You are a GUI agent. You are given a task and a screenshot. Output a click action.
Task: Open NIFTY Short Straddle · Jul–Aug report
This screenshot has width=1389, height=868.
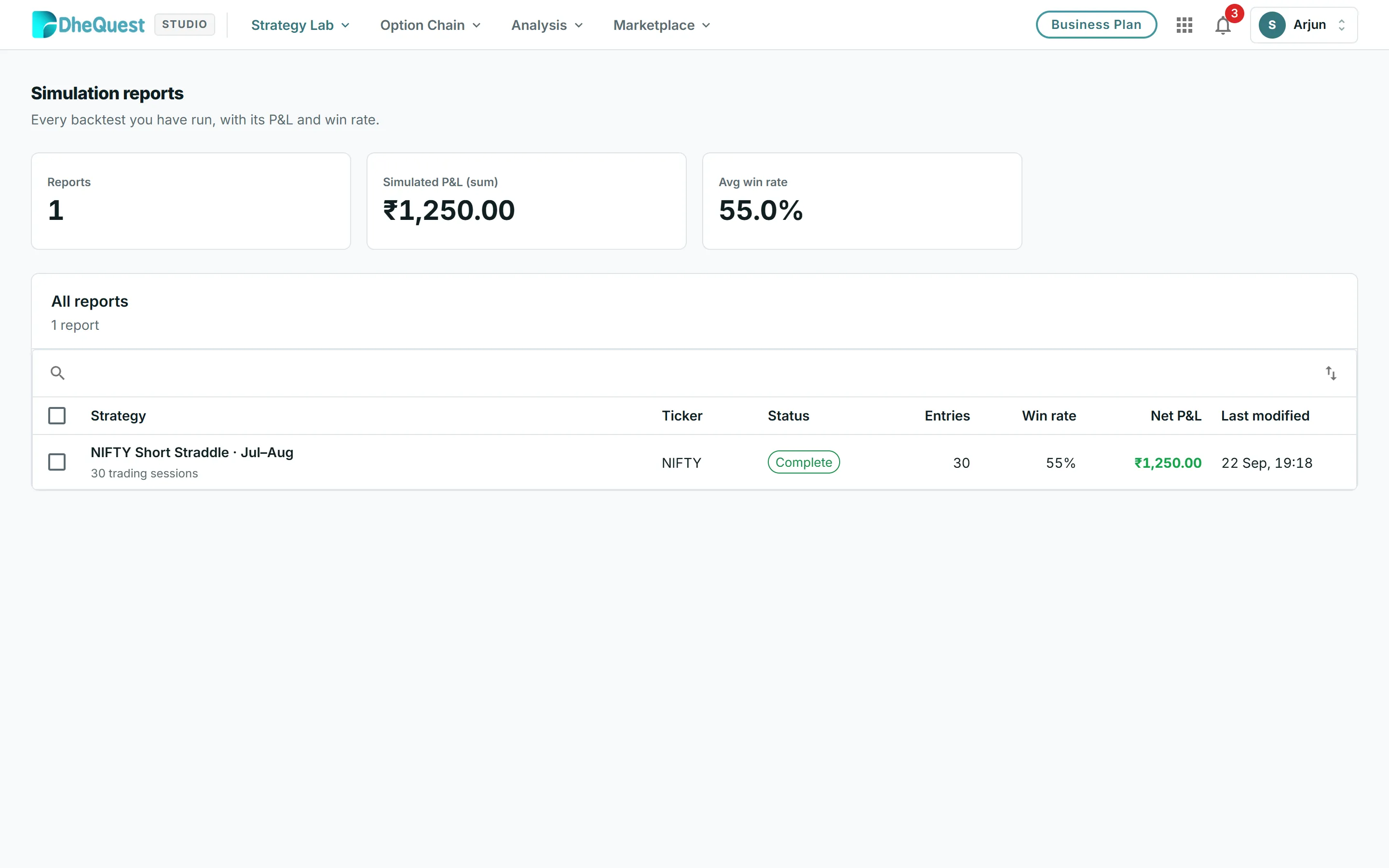tap(191, 452)
